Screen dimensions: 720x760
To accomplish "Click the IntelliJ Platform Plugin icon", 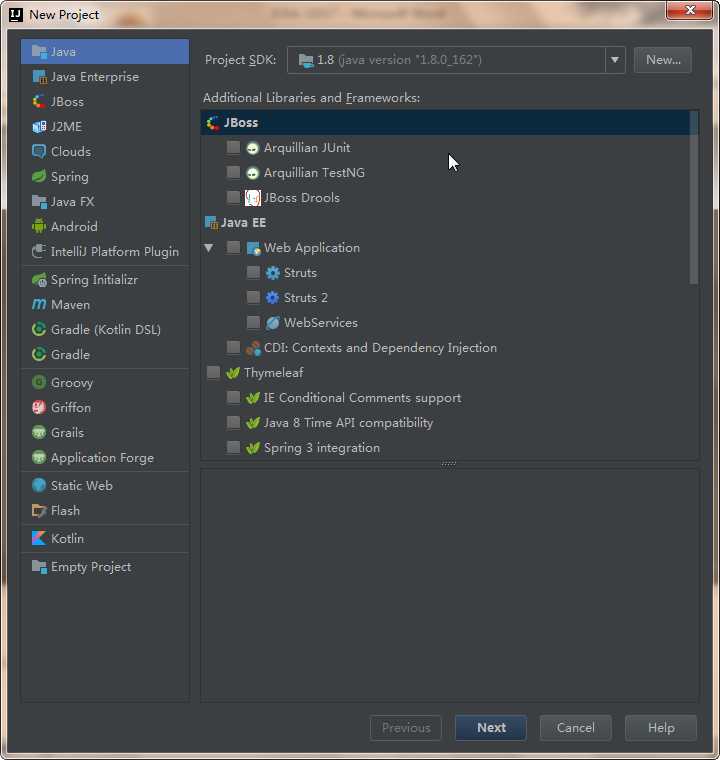I will tap(39, 252).
